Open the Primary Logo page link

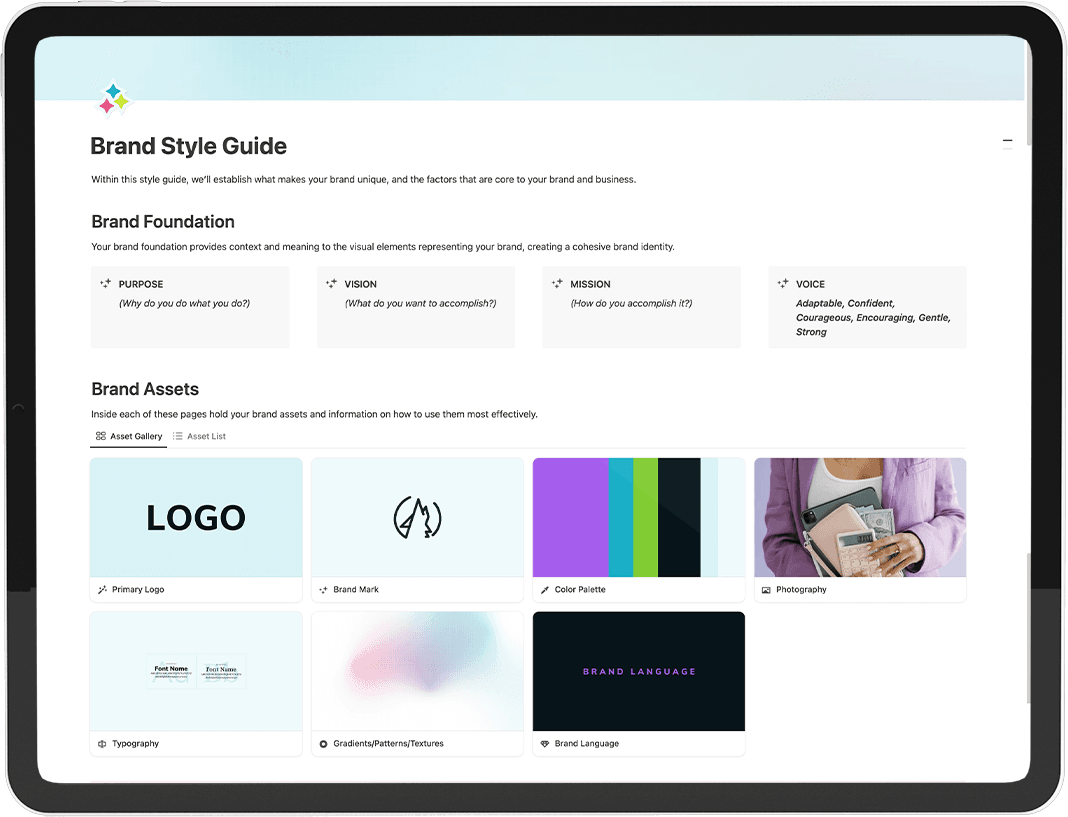tap(138, 590)
